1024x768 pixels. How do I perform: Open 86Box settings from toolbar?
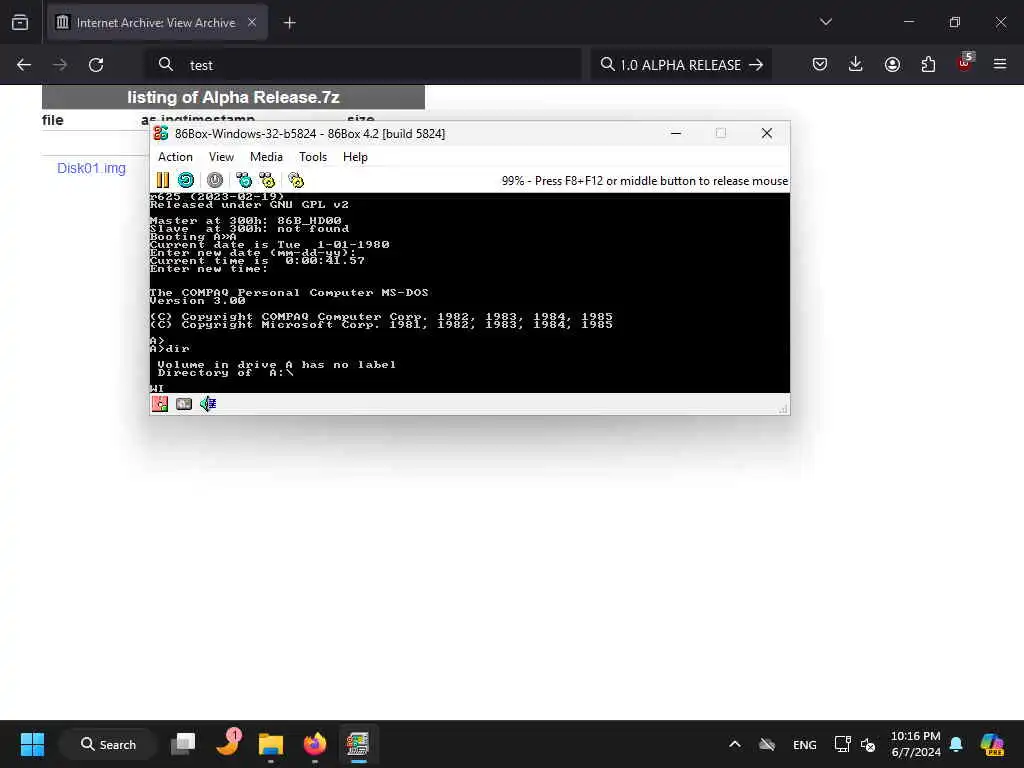(296, 180)
